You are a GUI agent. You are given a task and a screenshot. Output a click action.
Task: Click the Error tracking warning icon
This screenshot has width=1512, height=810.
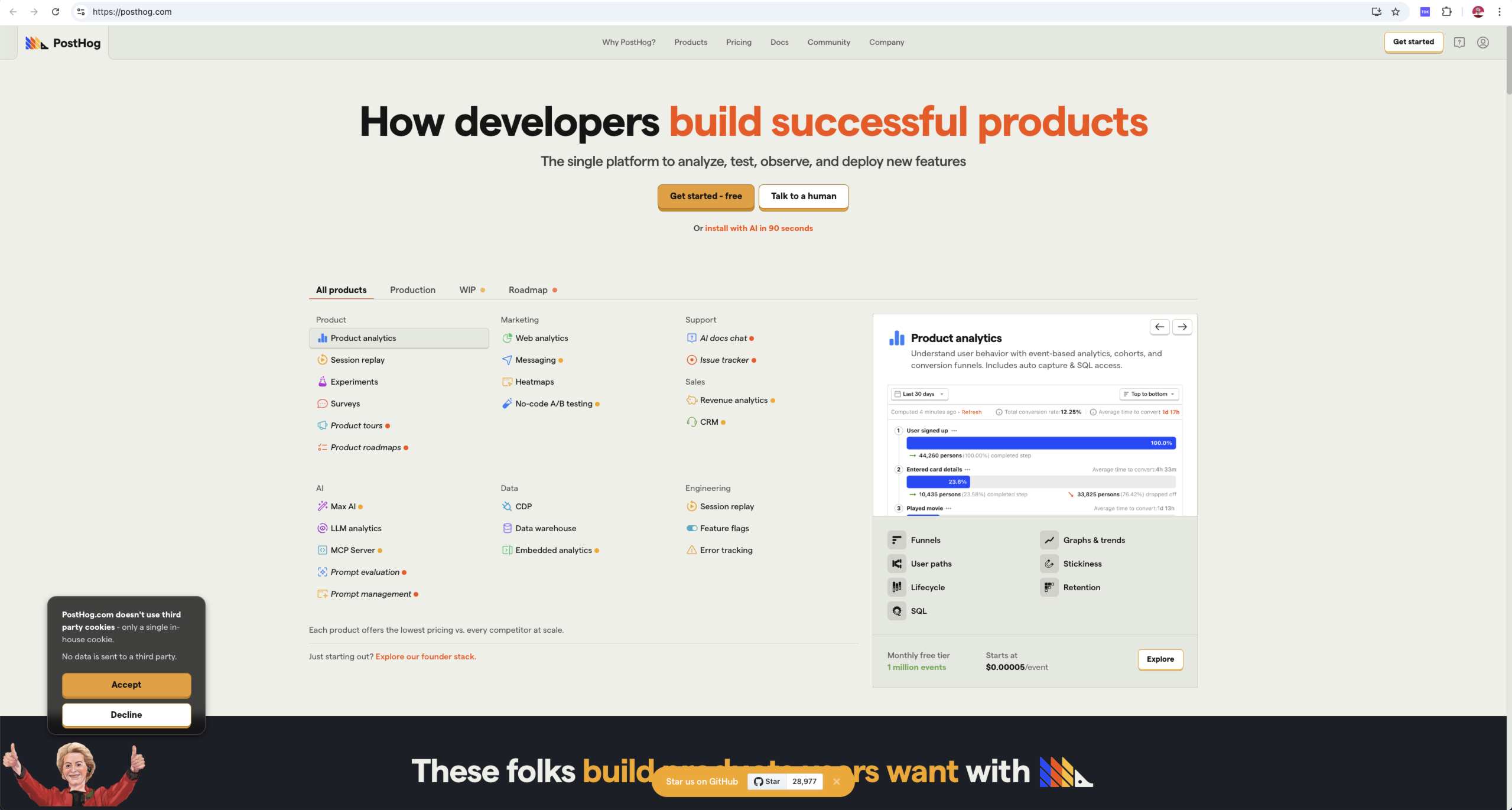tap(691, 550)
